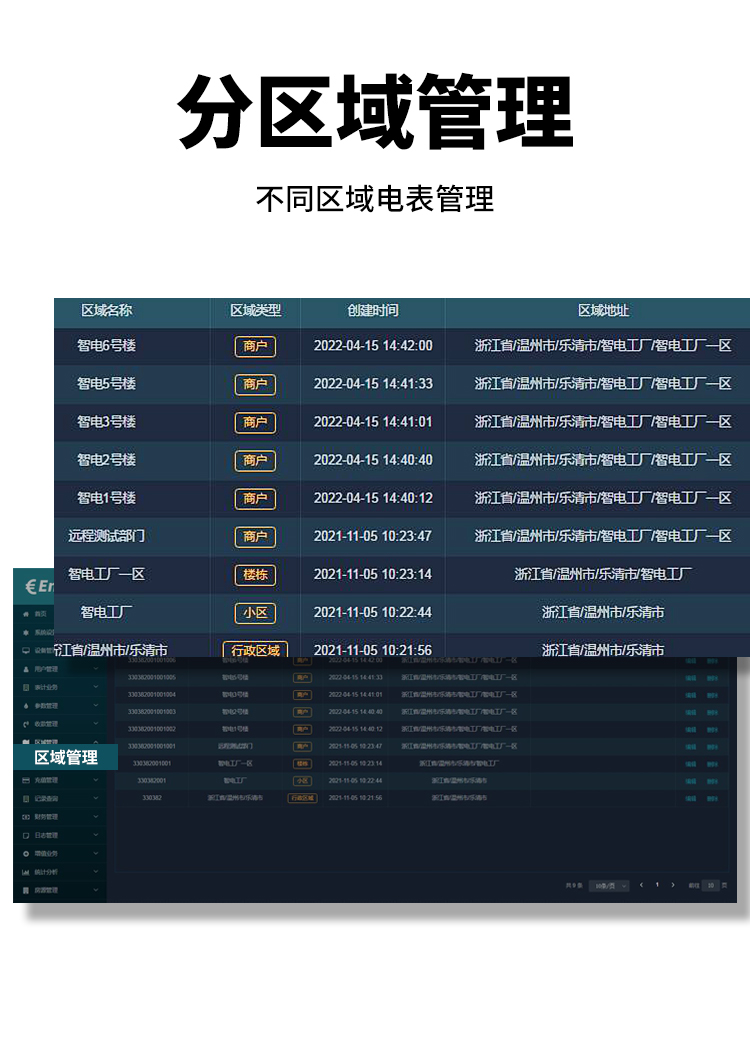Select the 用户管理 person icon
Viewport: 750px width, 1058px height.
coord(26,668)
